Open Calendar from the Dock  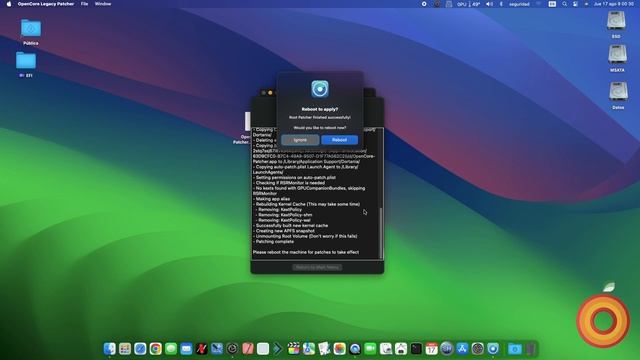point(431,349)
